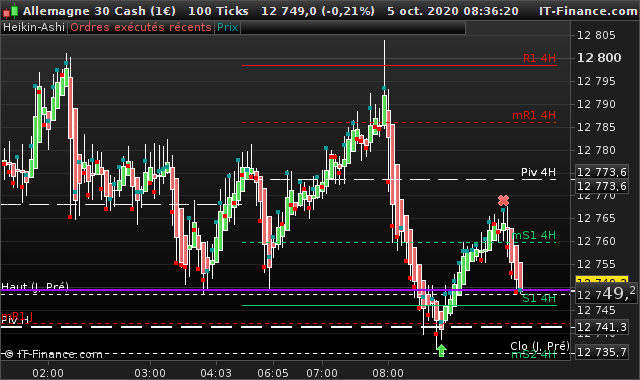This screenshot has width=640, height=380.
Task: Click the 12 805 price axis value
Action: coord(596,36)
